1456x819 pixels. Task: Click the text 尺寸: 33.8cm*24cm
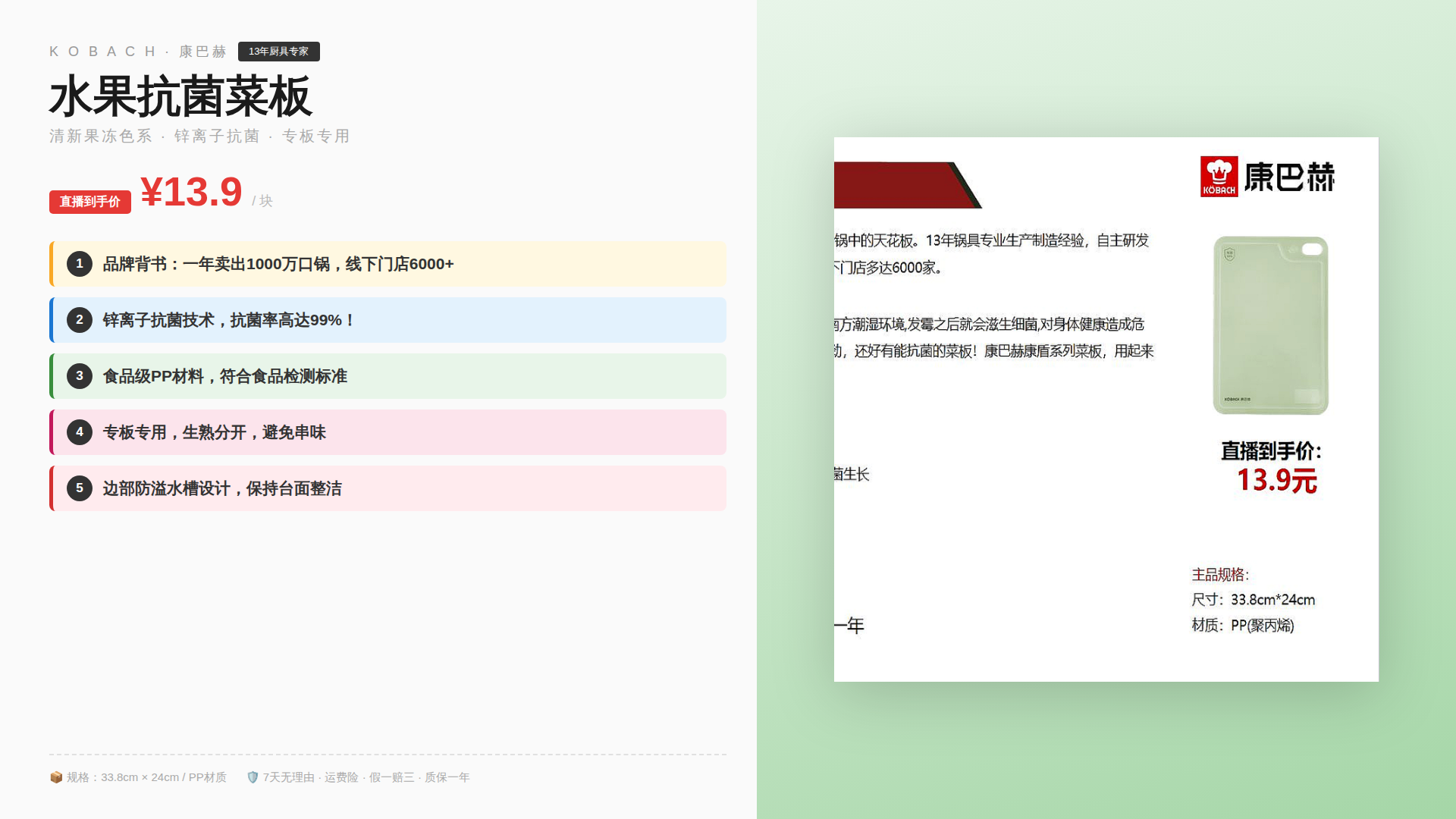click(x=1254, y=600)
